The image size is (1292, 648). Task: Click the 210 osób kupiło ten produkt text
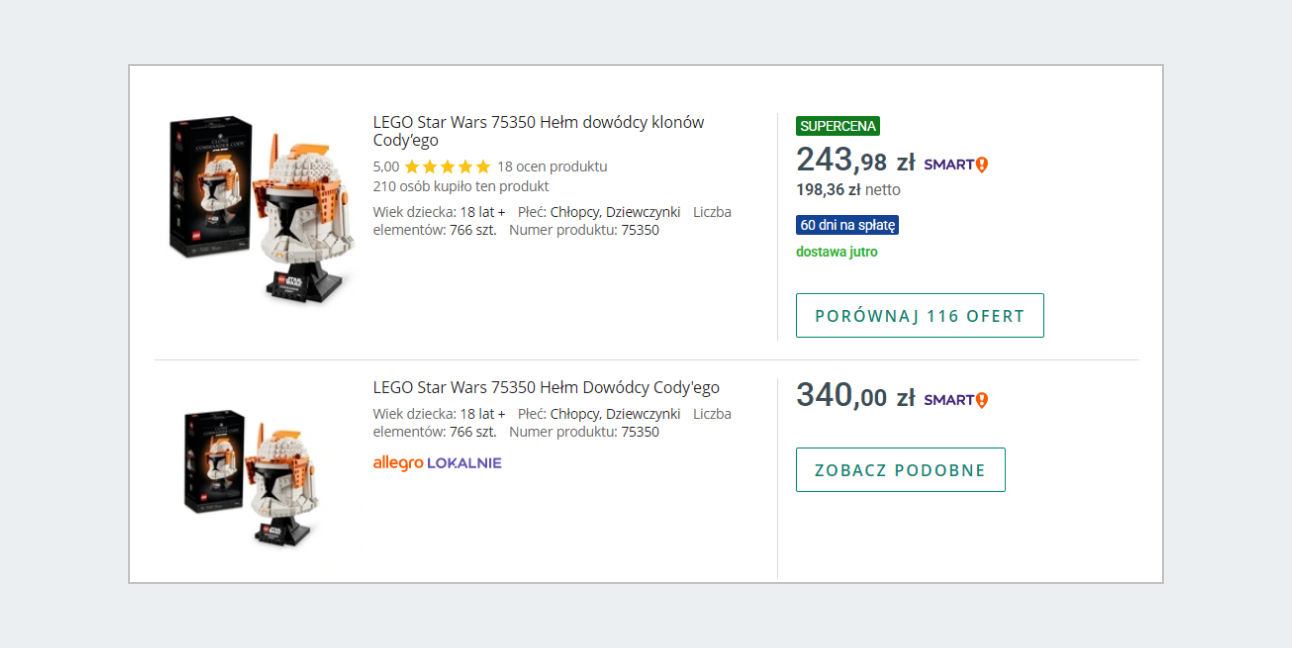[461, 186]
